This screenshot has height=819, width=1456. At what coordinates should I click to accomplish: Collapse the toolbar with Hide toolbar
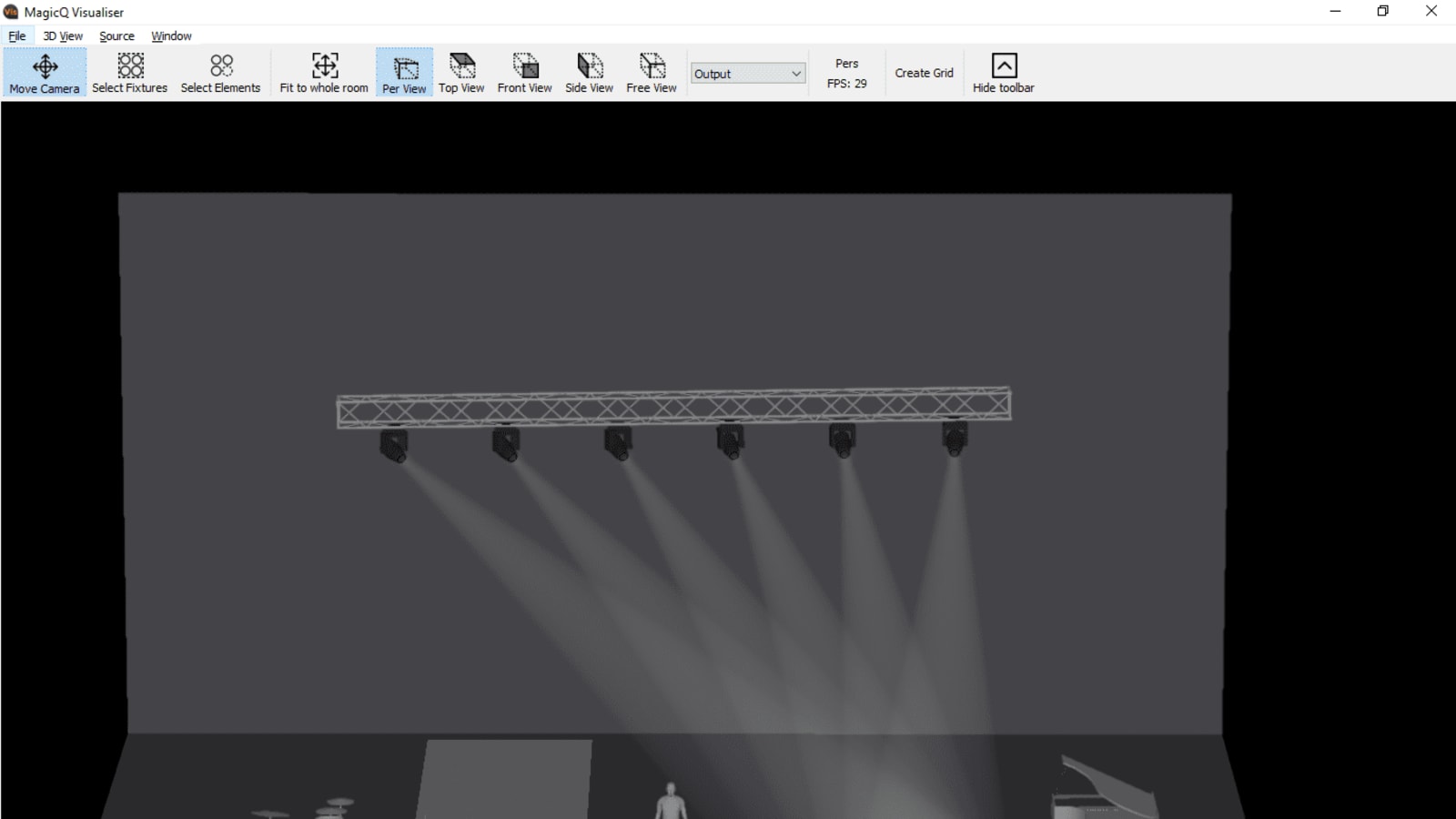(1002, 73)
